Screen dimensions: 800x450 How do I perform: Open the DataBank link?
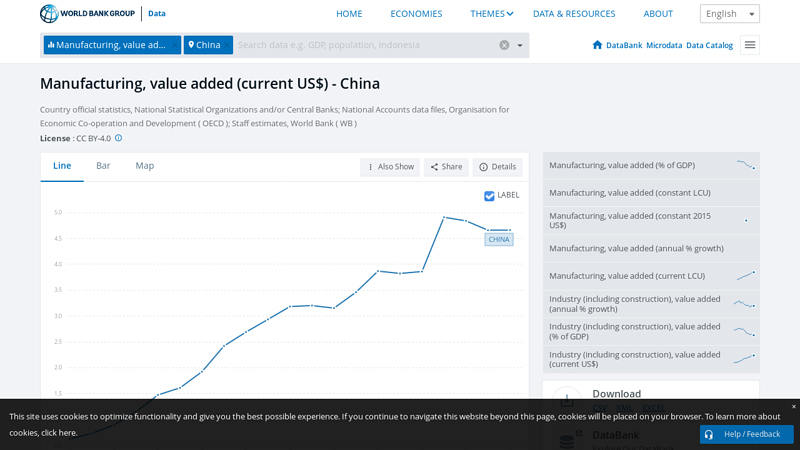pyautogui.click(x=623, y=45)
